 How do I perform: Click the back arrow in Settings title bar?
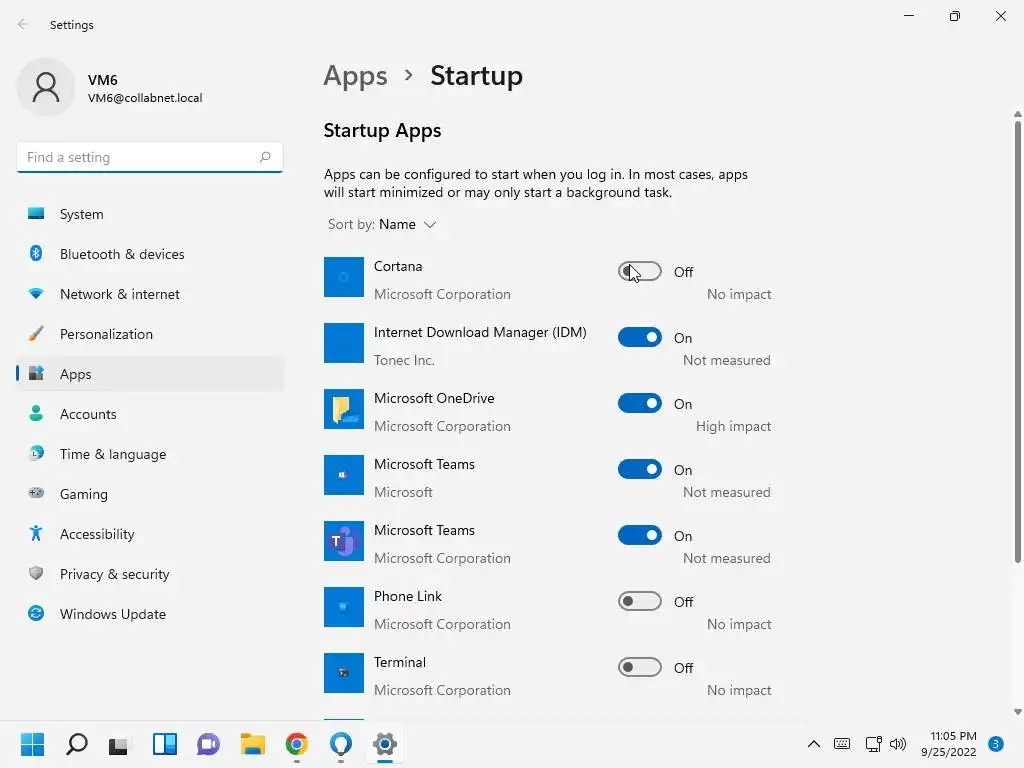point(23,24)
